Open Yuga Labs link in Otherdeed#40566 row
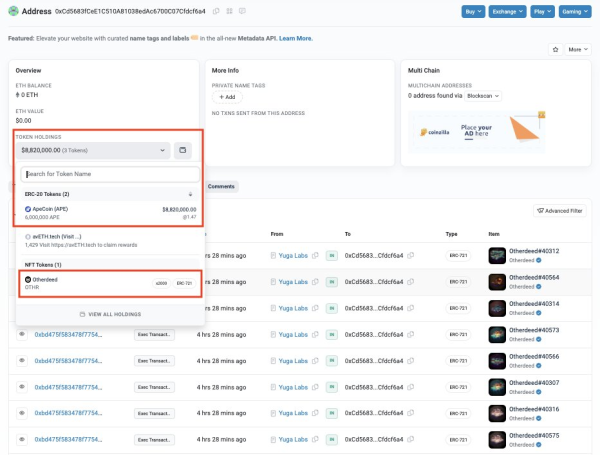 pos(293,361)
